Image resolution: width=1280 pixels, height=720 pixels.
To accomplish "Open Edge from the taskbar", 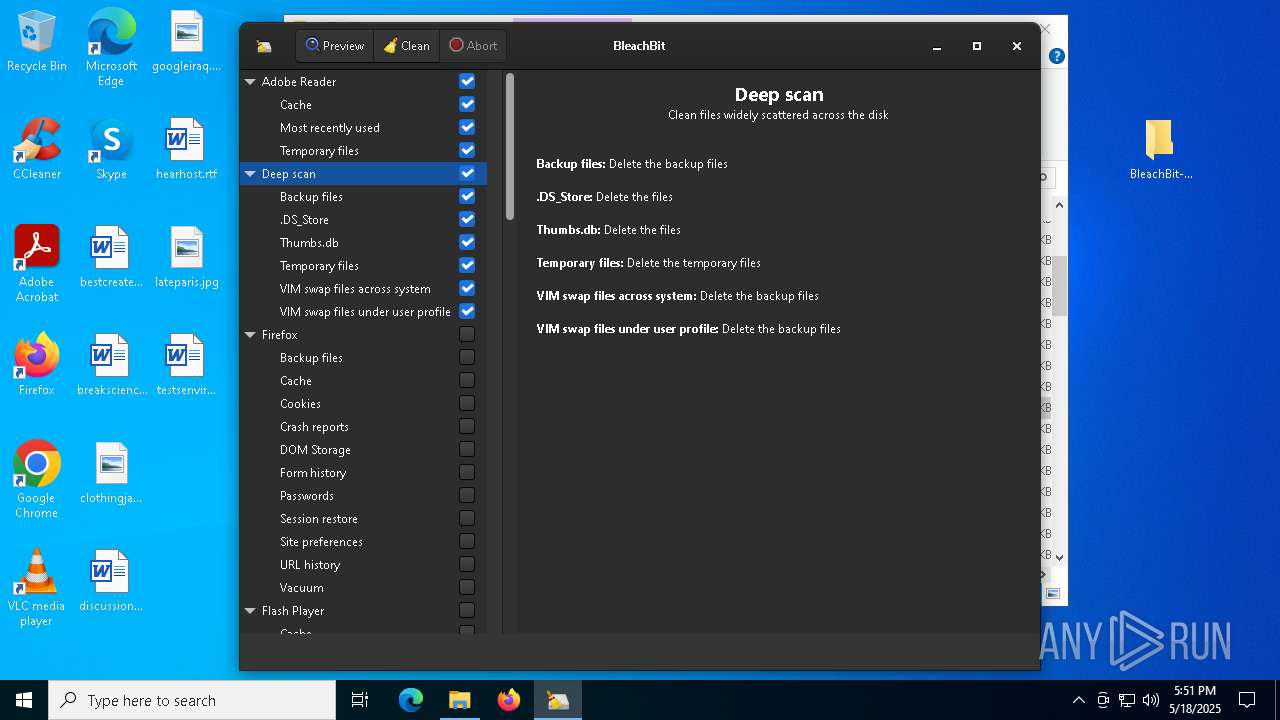I will coord(411,700).
